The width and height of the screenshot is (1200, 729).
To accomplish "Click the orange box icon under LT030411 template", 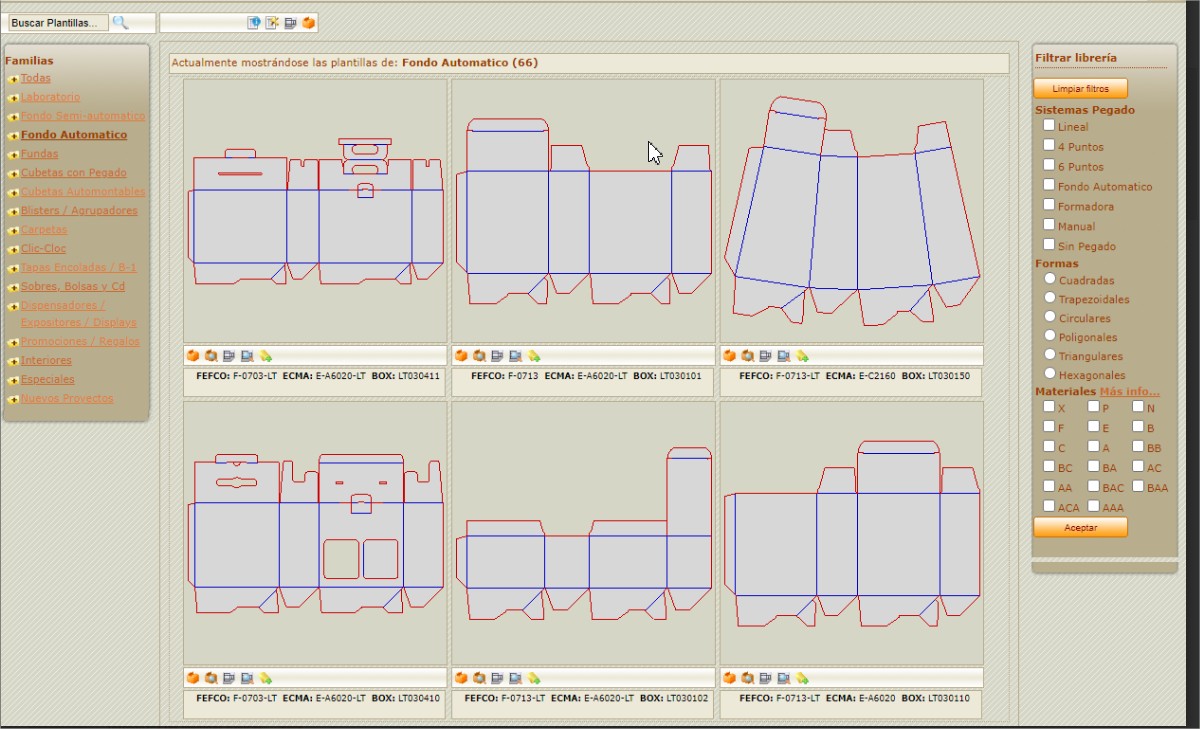I will 193,356.
